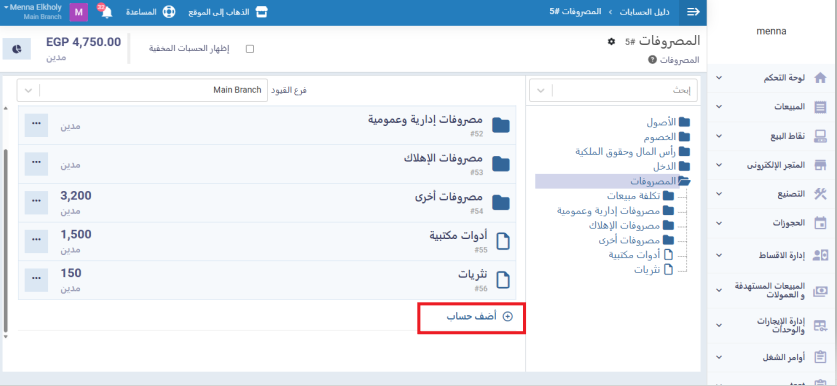
Task: Open the settings gear beside المصروفات #5
Action: coord(611,41)
